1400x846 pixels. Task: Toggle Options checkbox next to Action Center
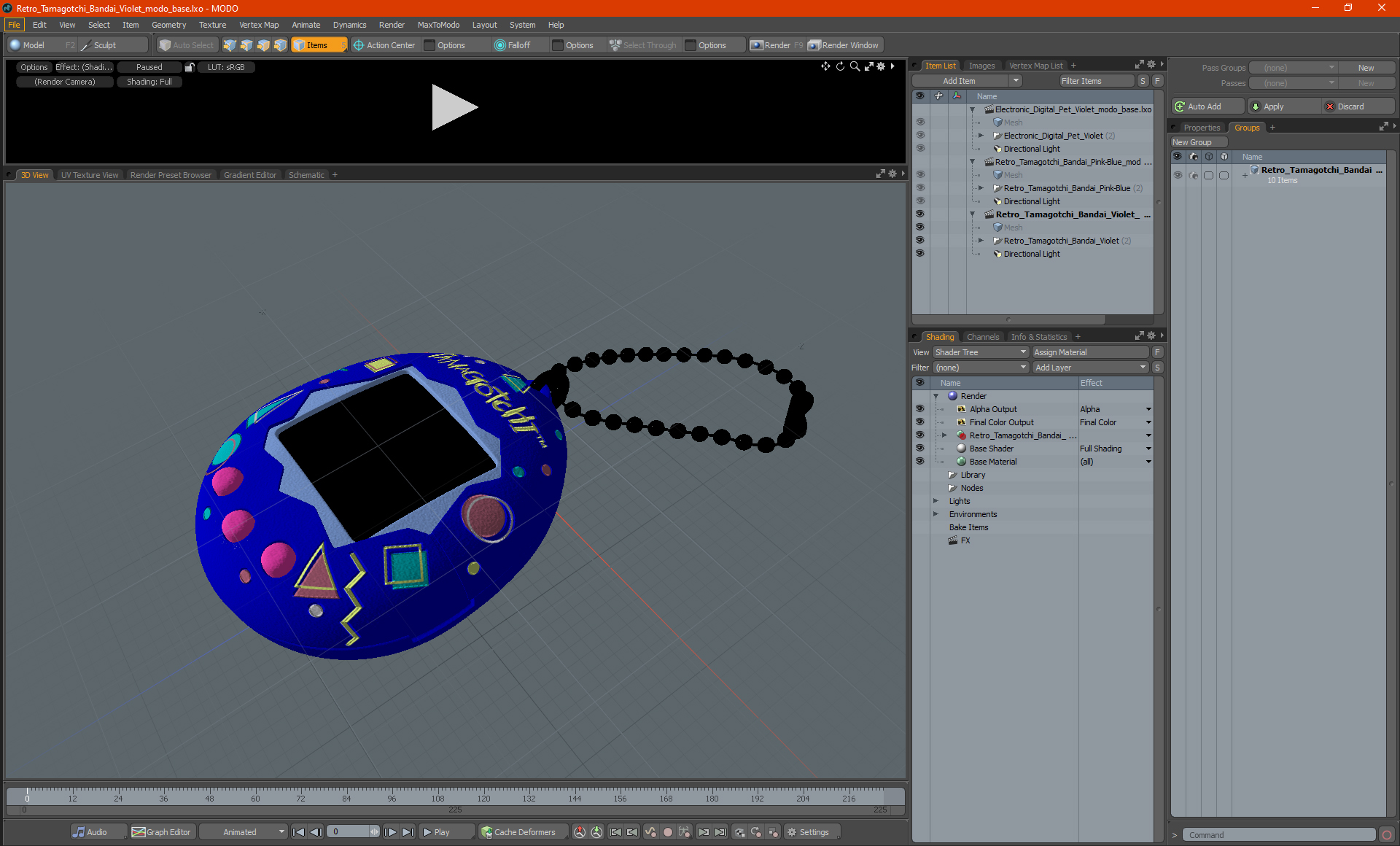pyautogui.click(x=429, y=45)
